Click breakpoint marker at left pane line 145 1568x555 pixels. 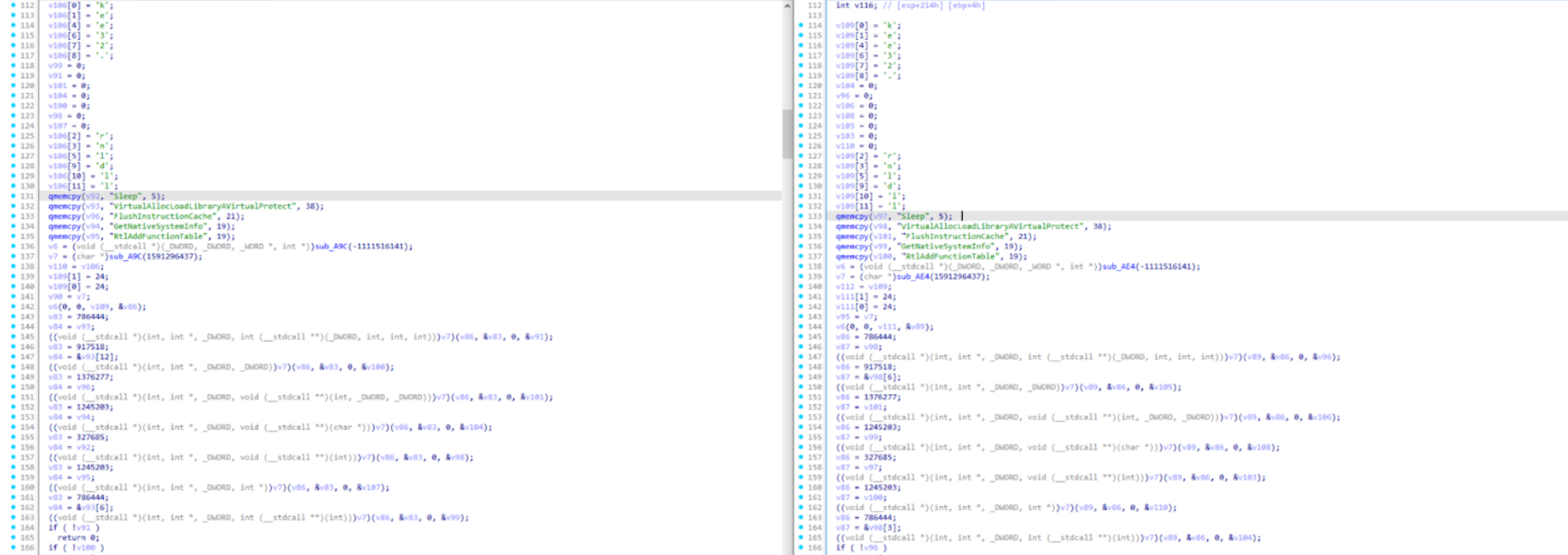13,337
